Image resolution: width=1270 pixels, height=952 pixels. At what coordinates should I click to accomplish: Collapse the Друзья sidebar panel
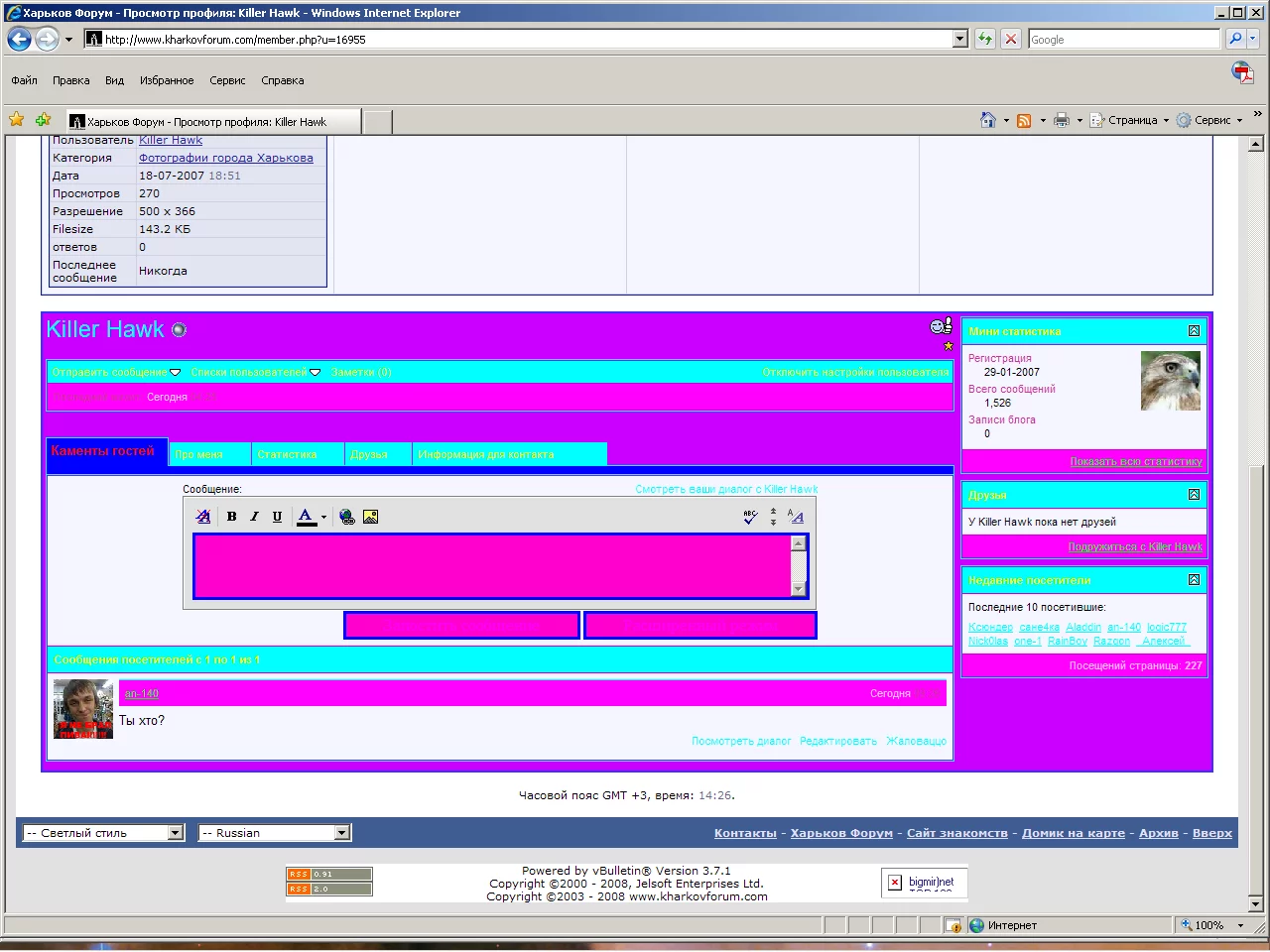point(1194,495)
